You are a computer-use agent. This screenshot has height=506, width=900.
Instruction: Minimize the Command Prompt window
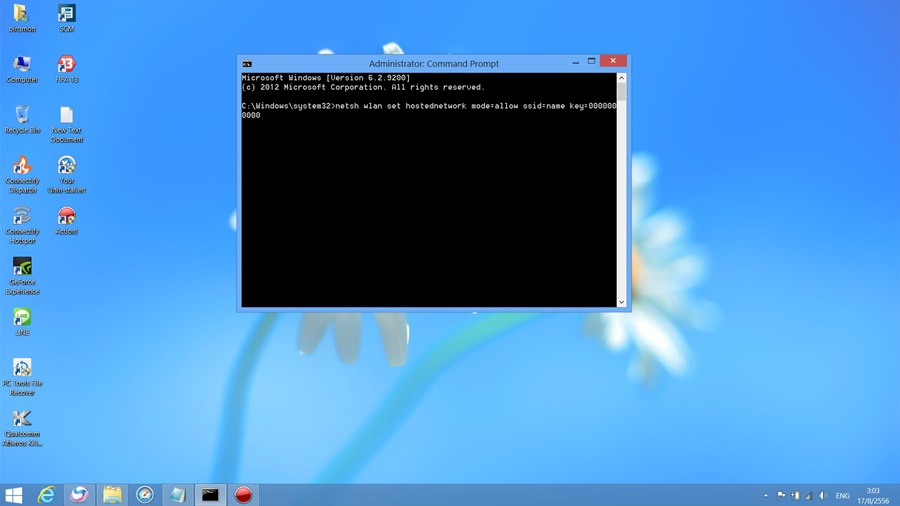[576, 62]
